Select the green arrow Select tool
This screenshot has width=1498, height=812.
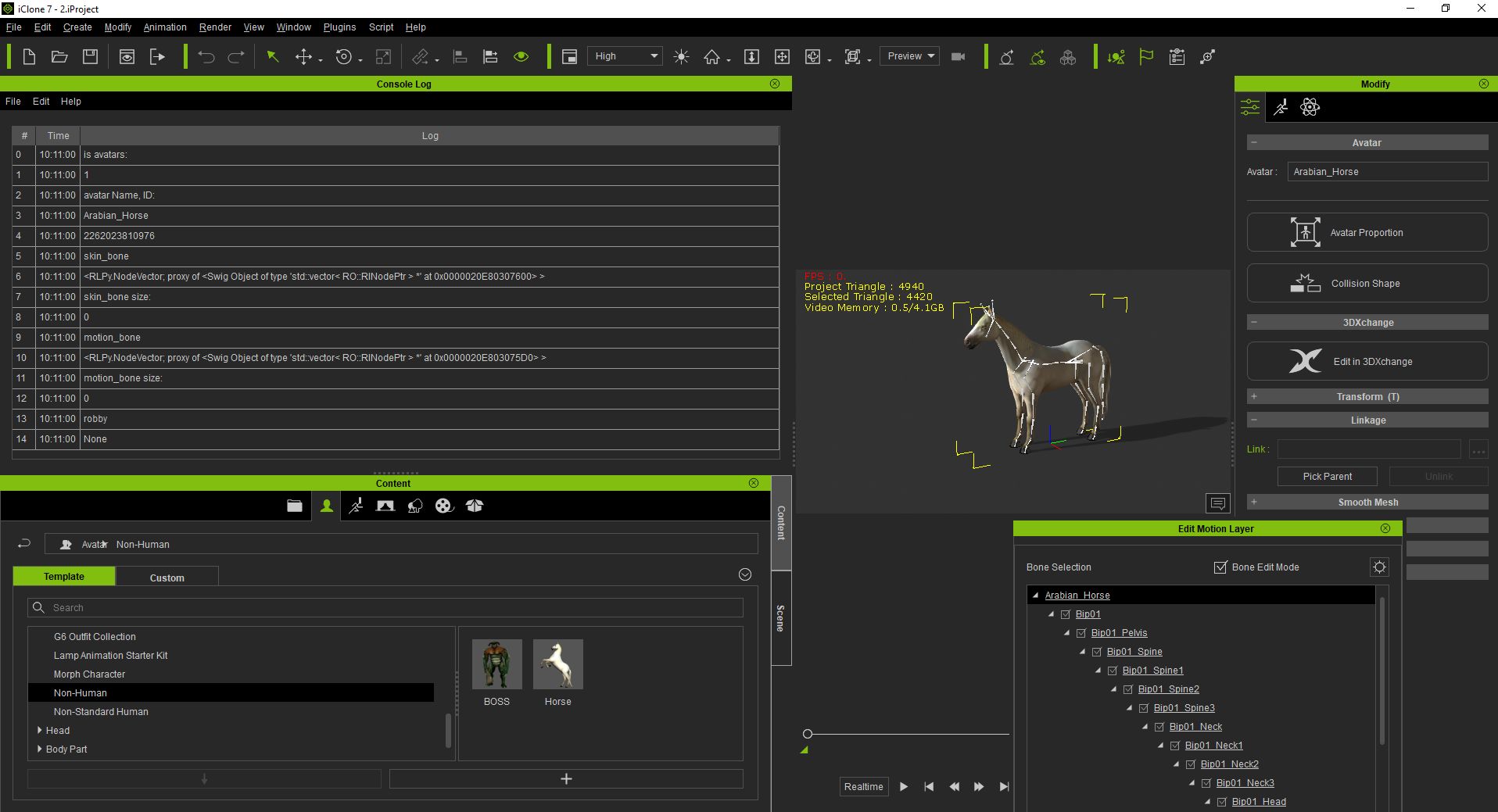pyautogui.click(x=273, y=56)
